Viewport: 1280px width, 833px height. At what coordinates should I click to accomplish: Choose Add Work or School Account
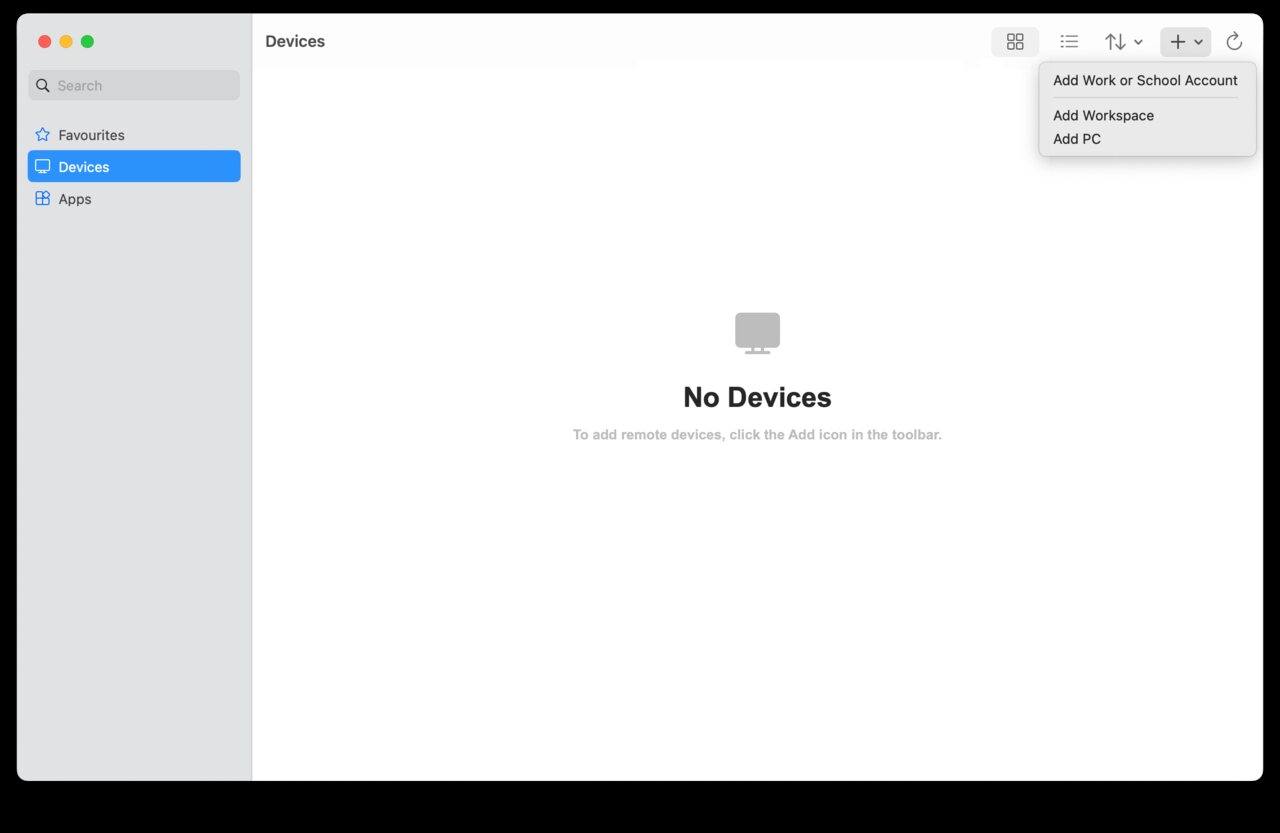pos(1145,80)
